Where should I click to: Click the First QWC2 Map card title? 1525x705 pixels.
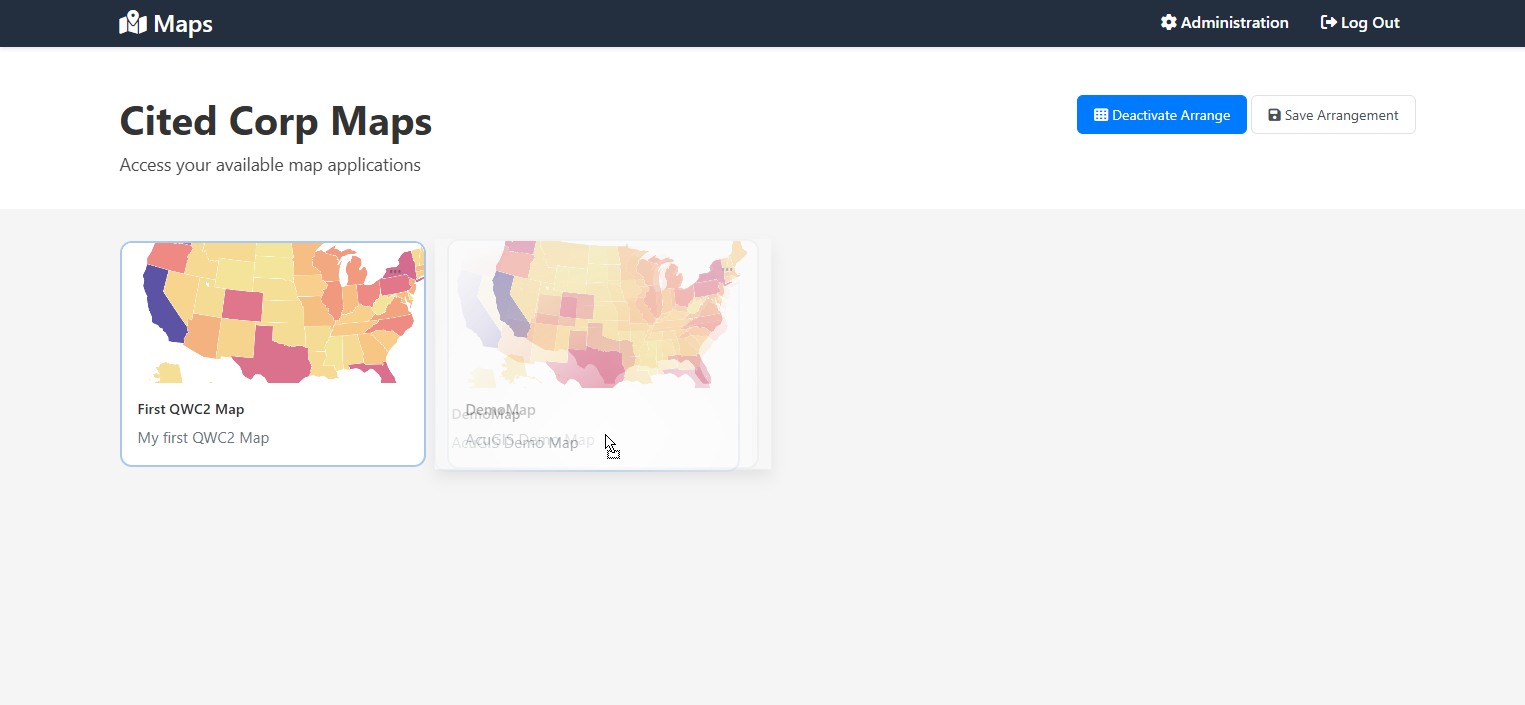pos(191,409)
